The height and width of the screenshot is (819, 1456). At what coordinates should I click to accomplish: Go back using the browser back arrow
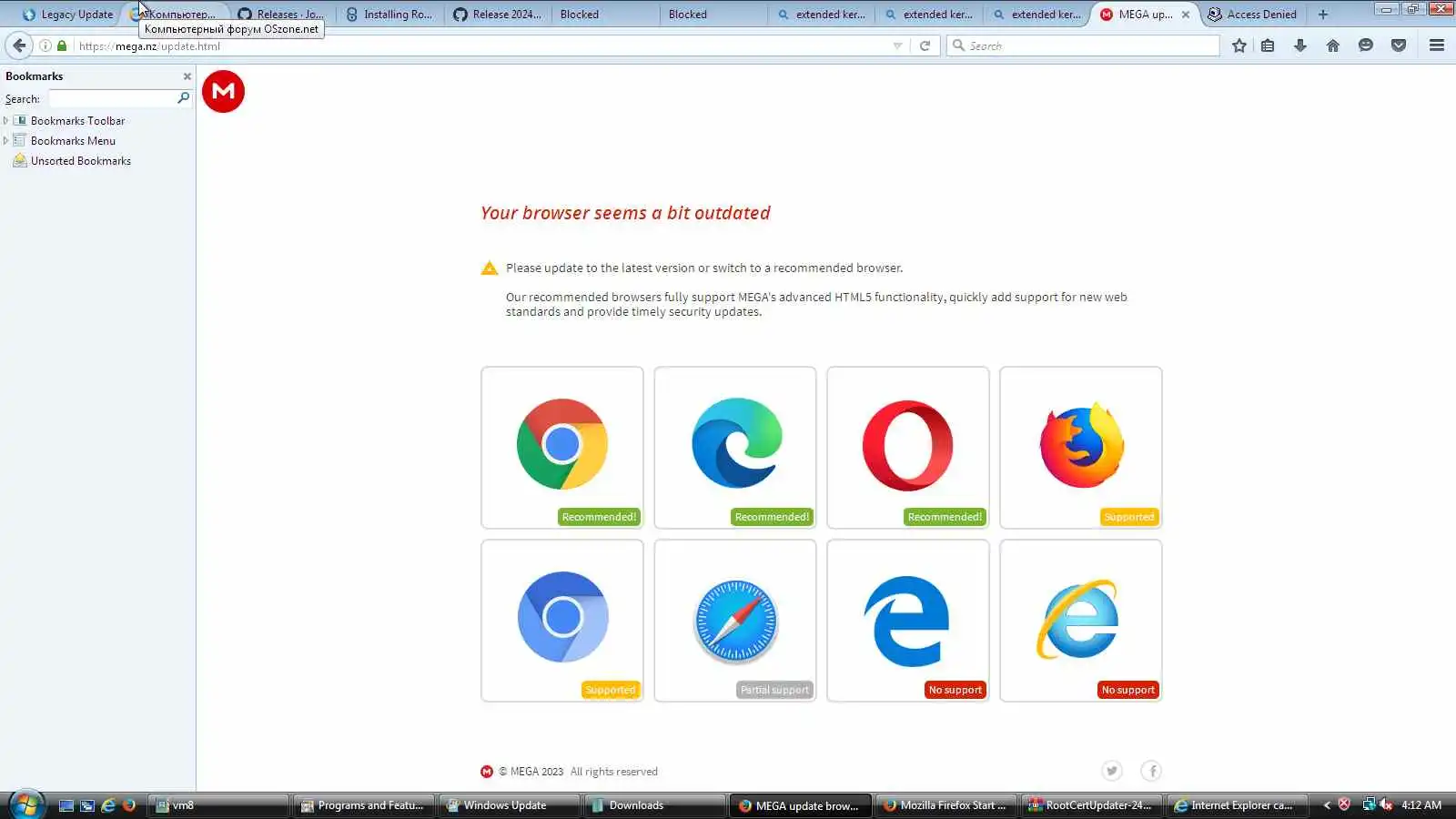pyautogui.click(x=19, y=45)
